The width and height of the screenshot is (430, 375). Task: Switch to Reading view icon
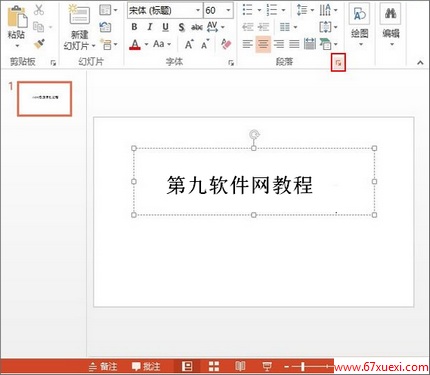pyautogui.click(x=240, y=367)
